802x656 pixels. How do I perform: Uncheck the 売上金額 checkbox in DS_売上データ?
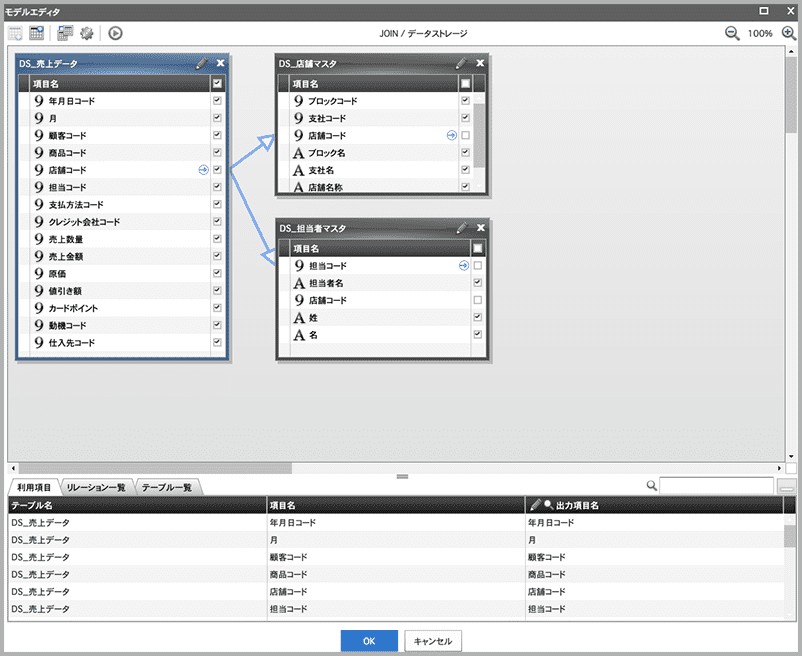[217, 257]
